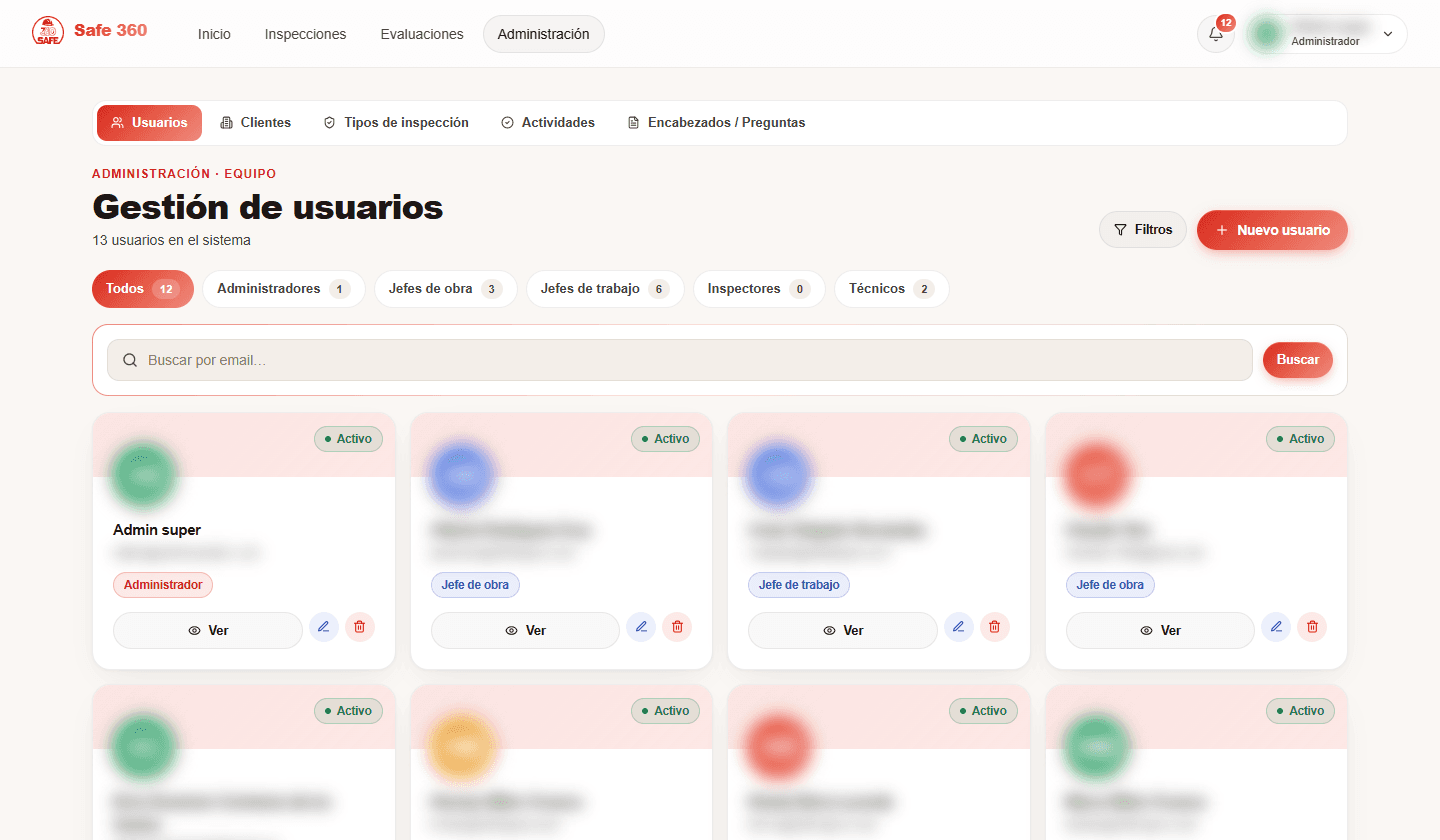Screen dimensions: 1440x840
Task: Click the Administrador role badge
Action: click(163, 585)
